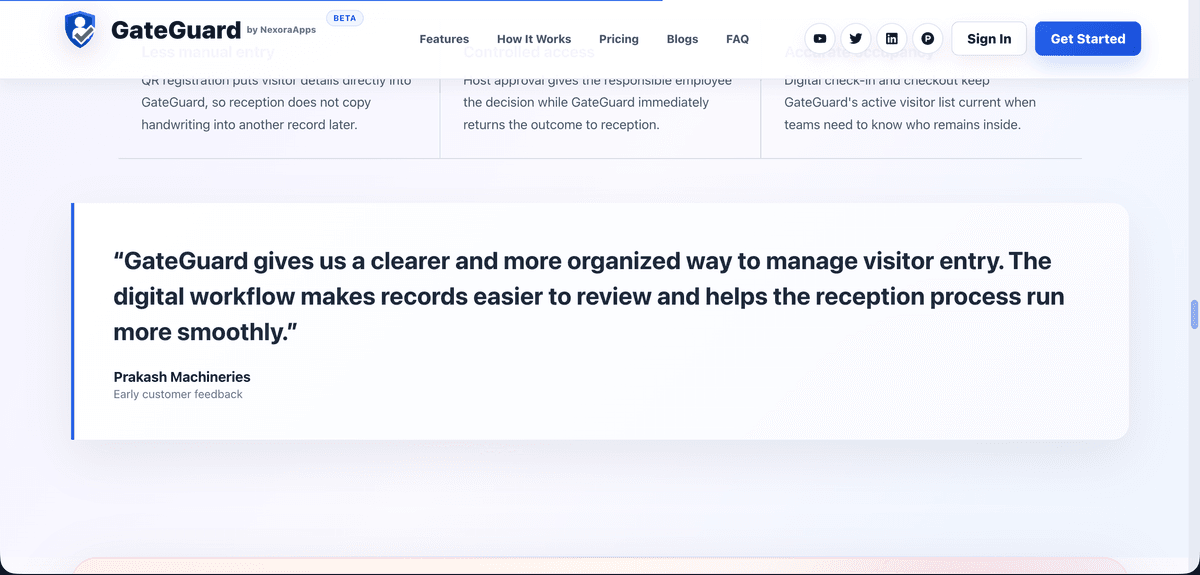Click the testimonial quote text
The height and width of the screenshot is (575, 1200).
pyautogui.click(x=589, y=297)
